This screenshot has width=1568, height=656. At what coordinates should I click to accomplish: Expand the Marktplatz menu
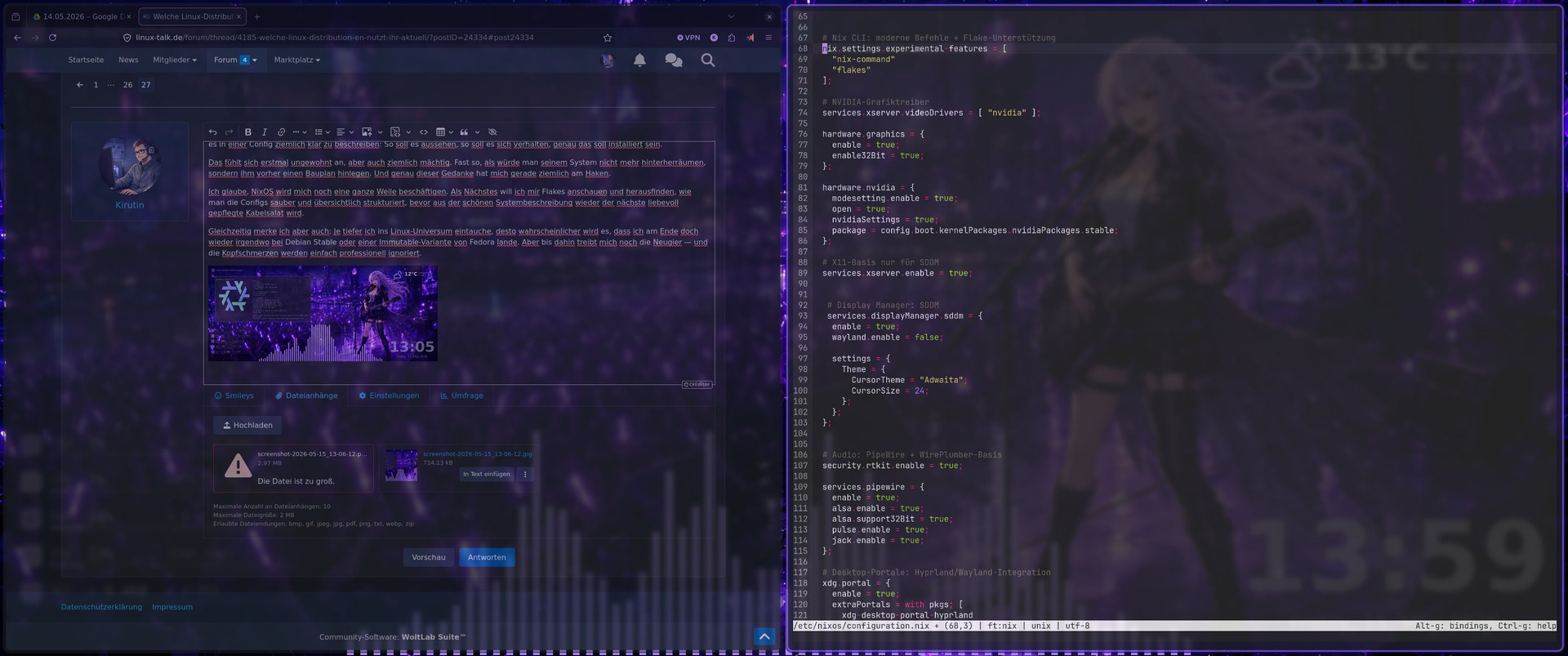tap(297, 60)
